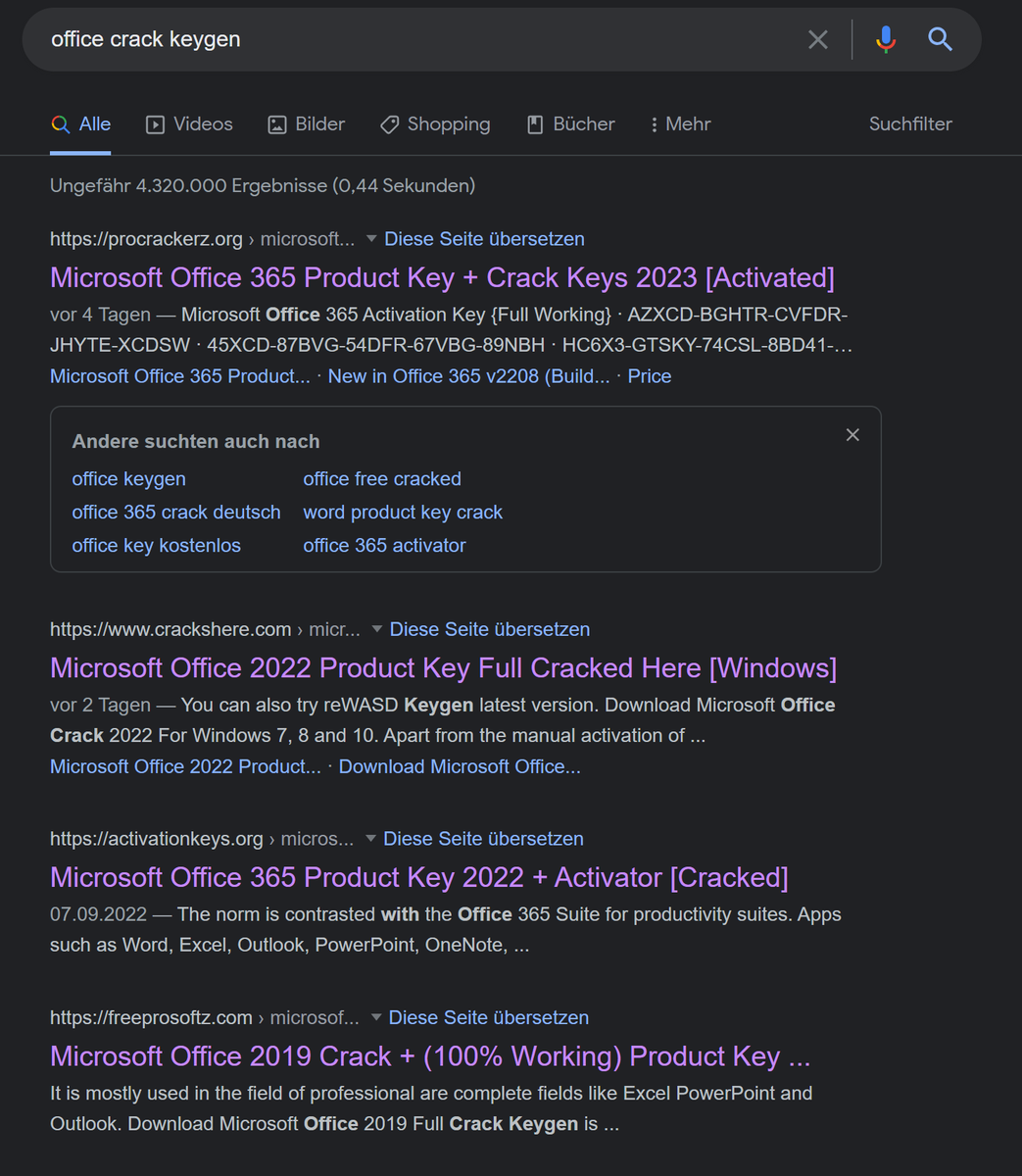Translate the activationkeys.org result page
This screenshot has width=1022, height=1176.
click(x=483, y=839)
